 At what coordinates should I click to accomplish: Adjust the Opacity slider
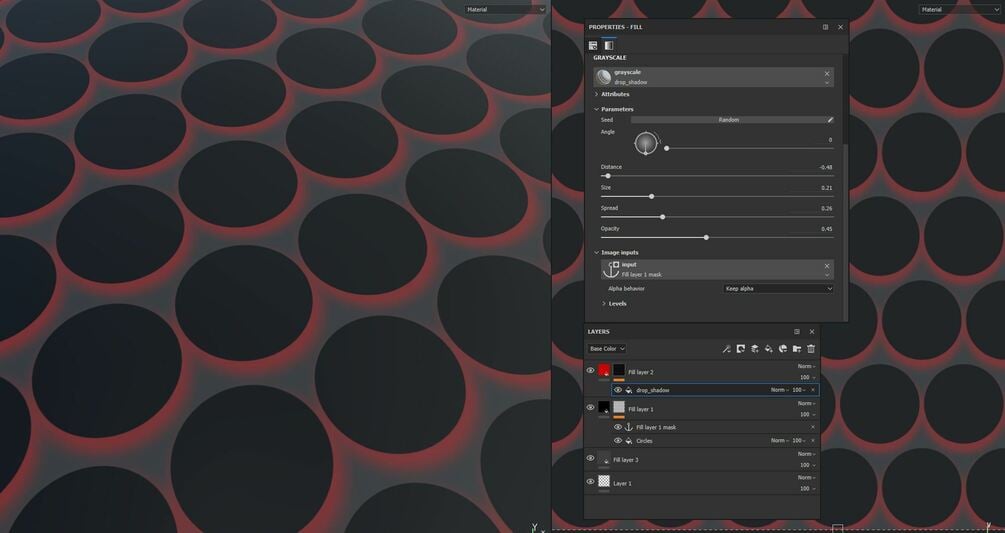(717, 238)
